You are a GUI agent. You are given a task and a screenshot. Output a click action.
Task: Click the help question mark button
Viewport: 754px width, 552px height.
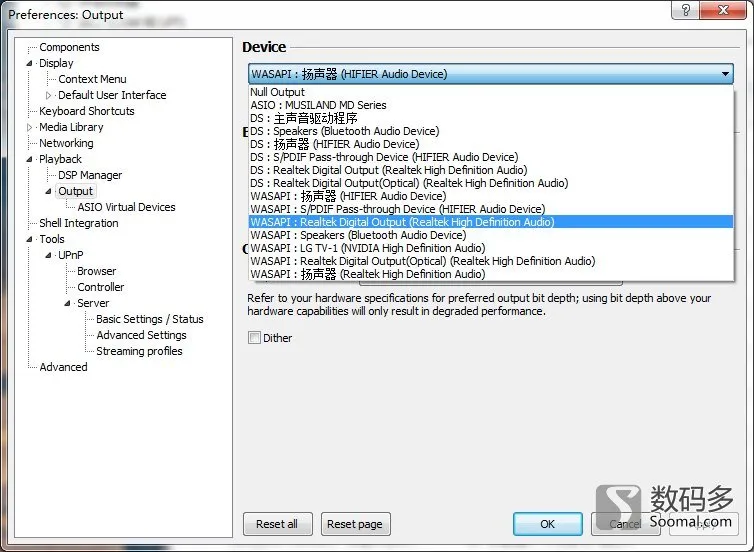point(686,10)
